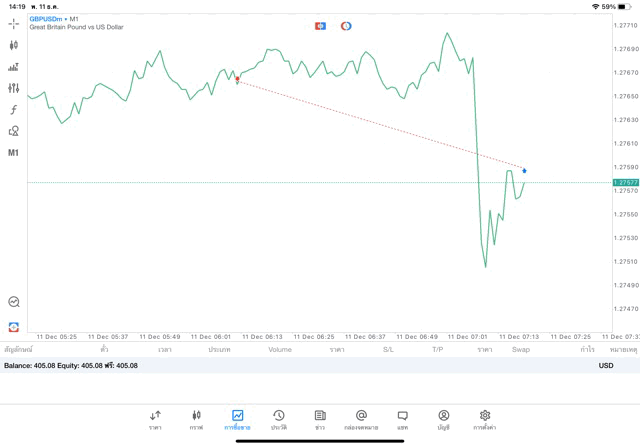This screenshot has width=640, height=447.
Task: Toggle the one-click trading icon at chart top
Action: (x=320, y=25)
